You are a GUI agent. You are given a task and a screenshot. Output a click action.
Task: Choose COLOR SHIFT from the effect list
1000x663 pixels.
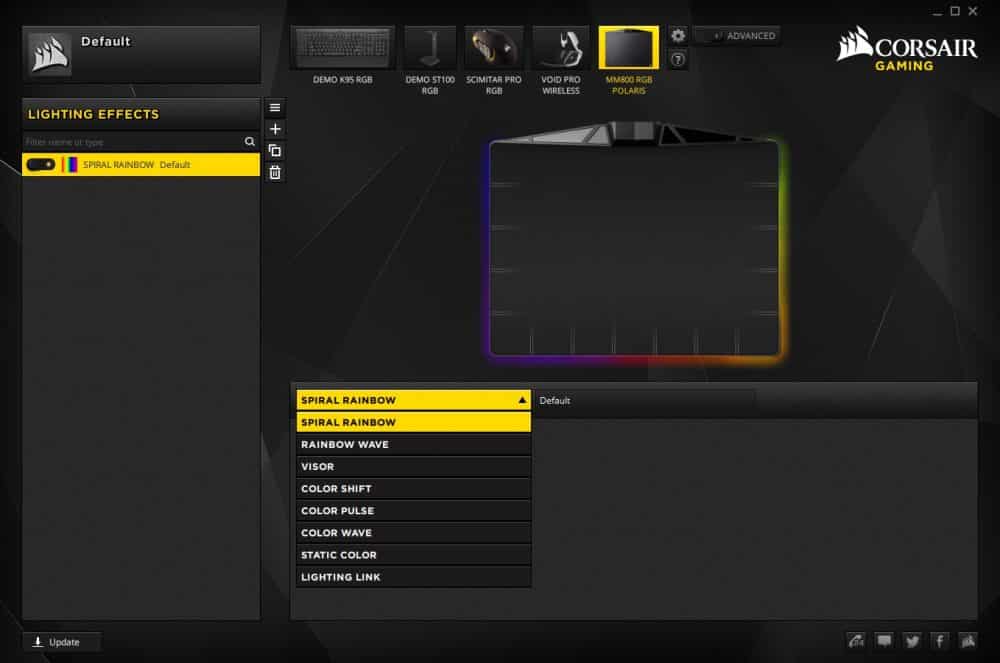click(413, 488)
